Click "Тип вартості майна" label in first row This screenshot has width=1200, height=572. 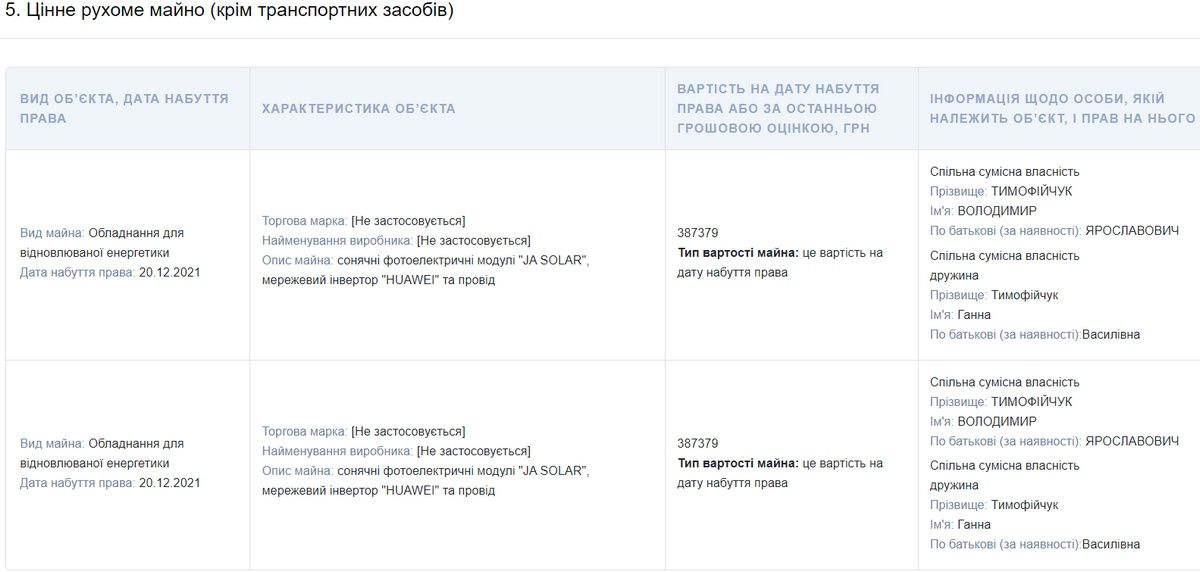(737, 253)
